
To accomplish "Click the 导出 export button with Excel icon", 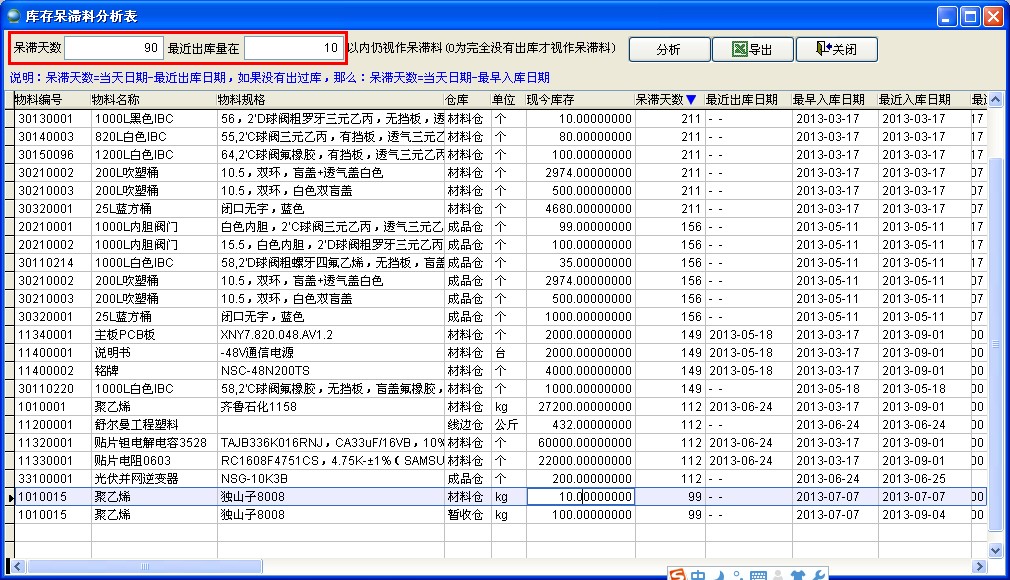I will coord(754,49).
